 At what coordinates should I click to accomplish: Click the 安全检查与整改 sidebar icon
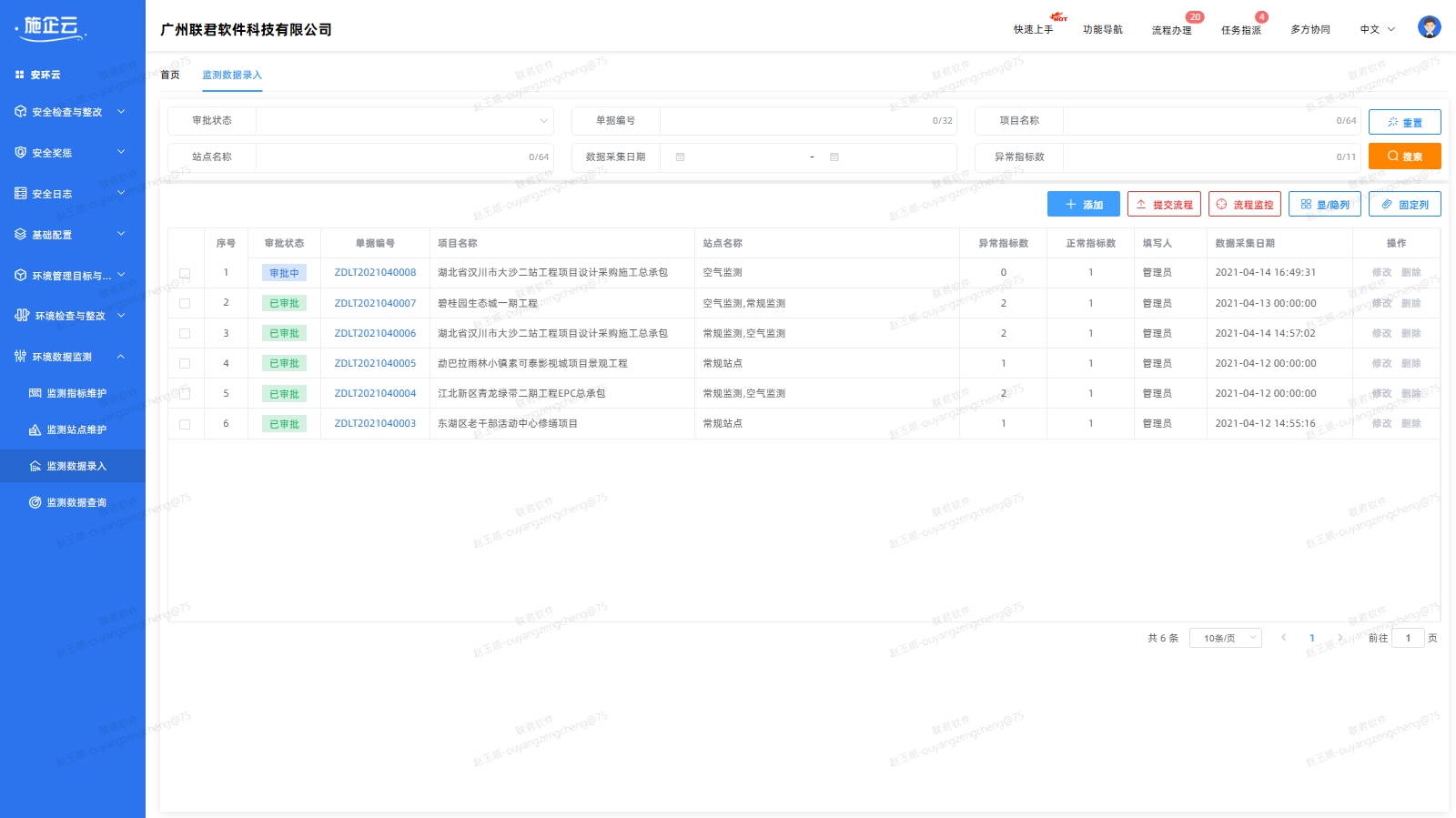click(x=21, y=111)
